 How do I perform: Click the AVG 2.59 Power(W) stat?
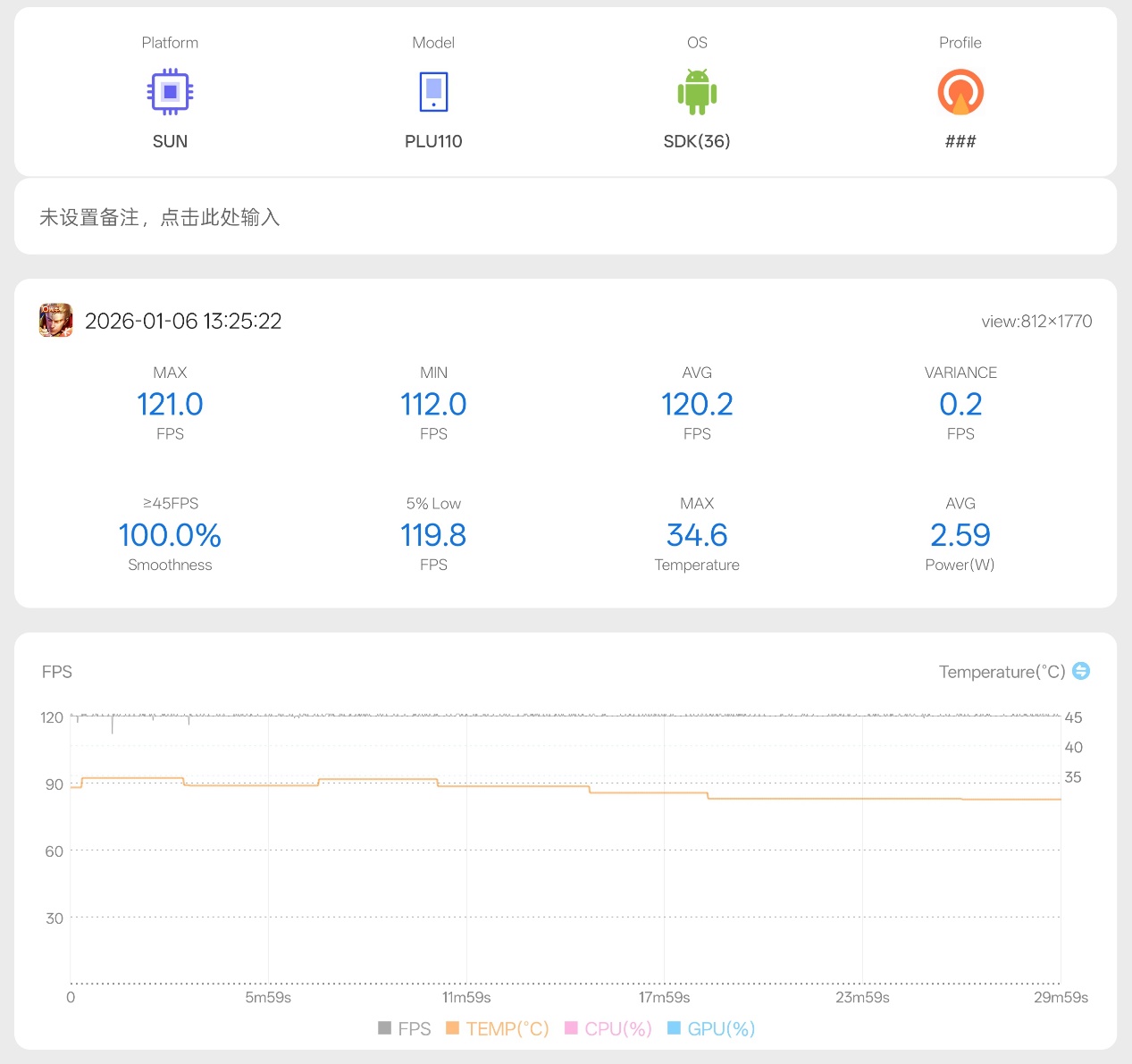[960, 535]
